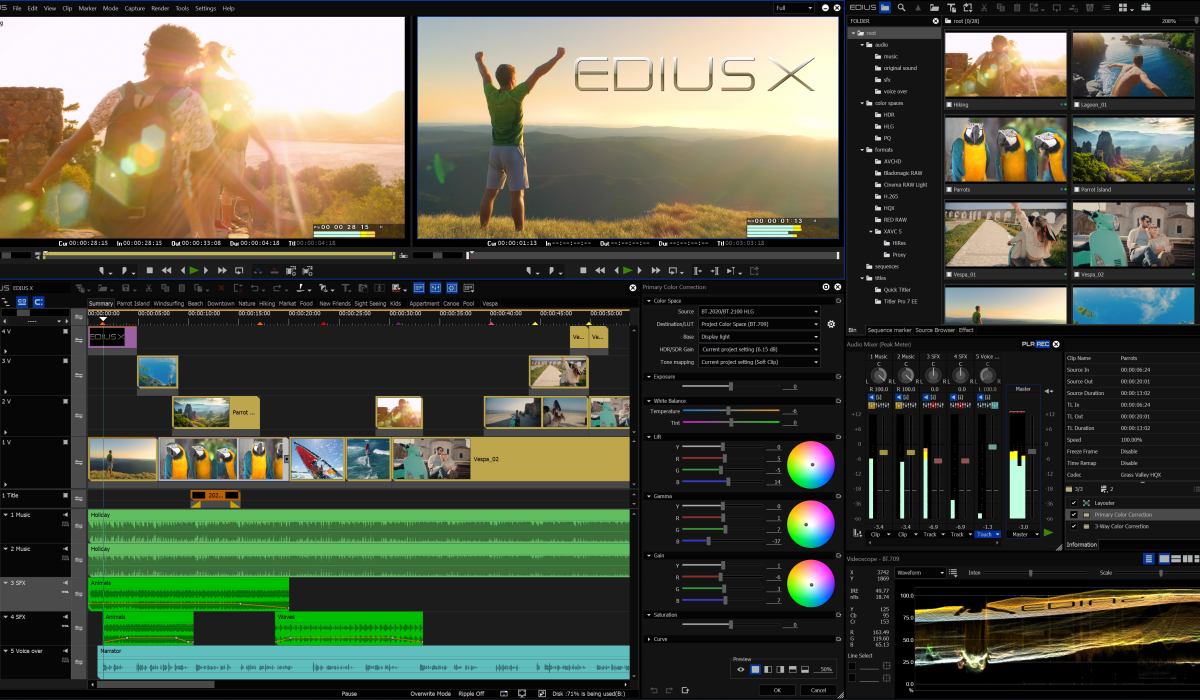Open the Source color space dropdown
The image size is (1200, 700).
point(759,311)
